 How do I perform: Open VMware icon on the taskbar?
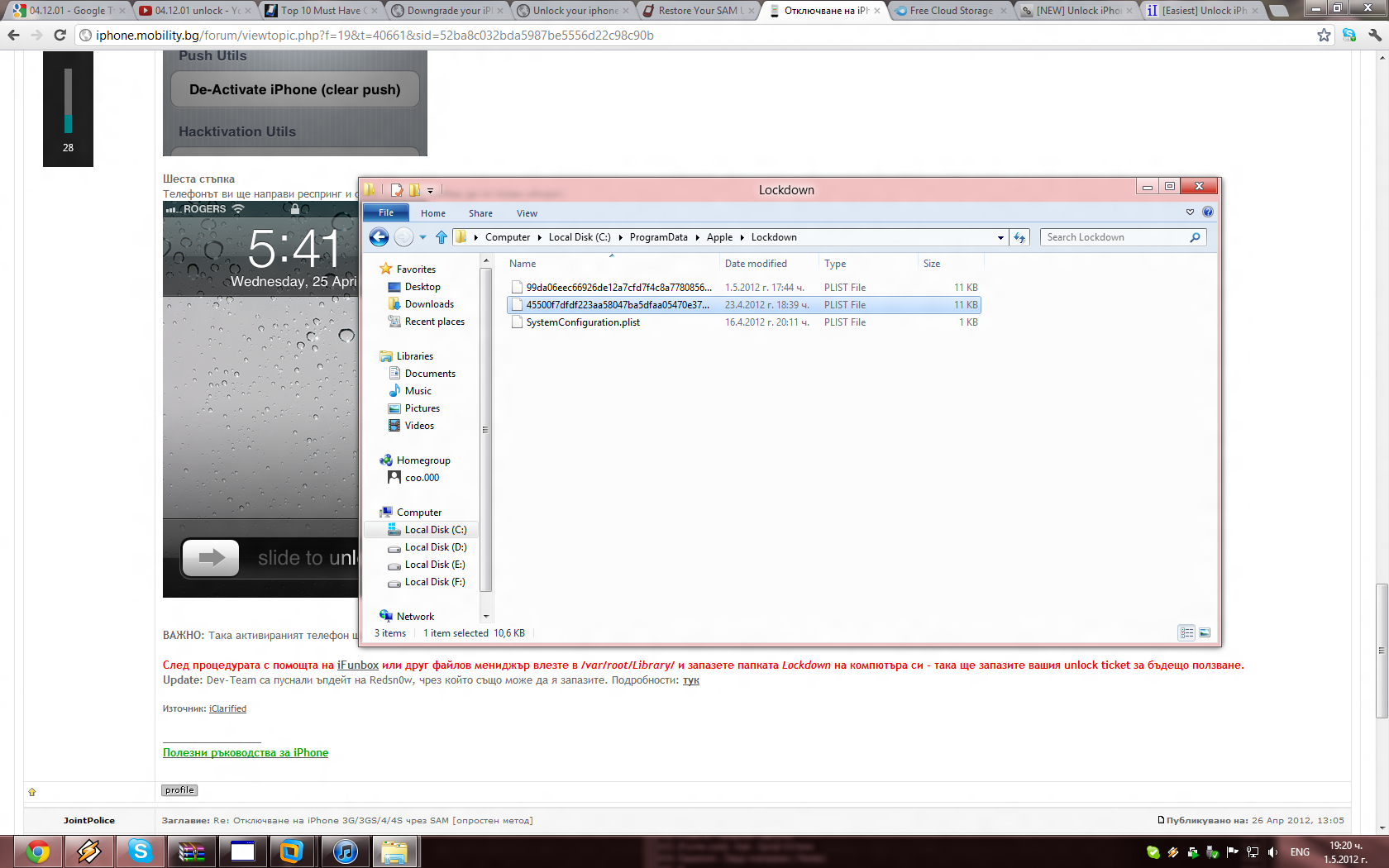click(292, 851)
